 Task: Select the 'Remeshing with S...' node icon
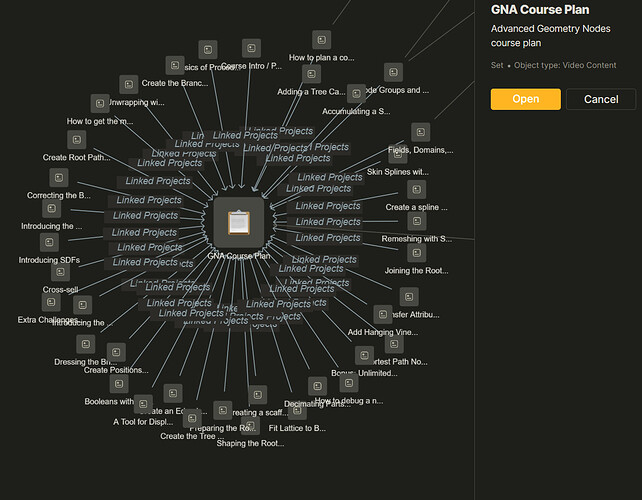click(417, 221)
